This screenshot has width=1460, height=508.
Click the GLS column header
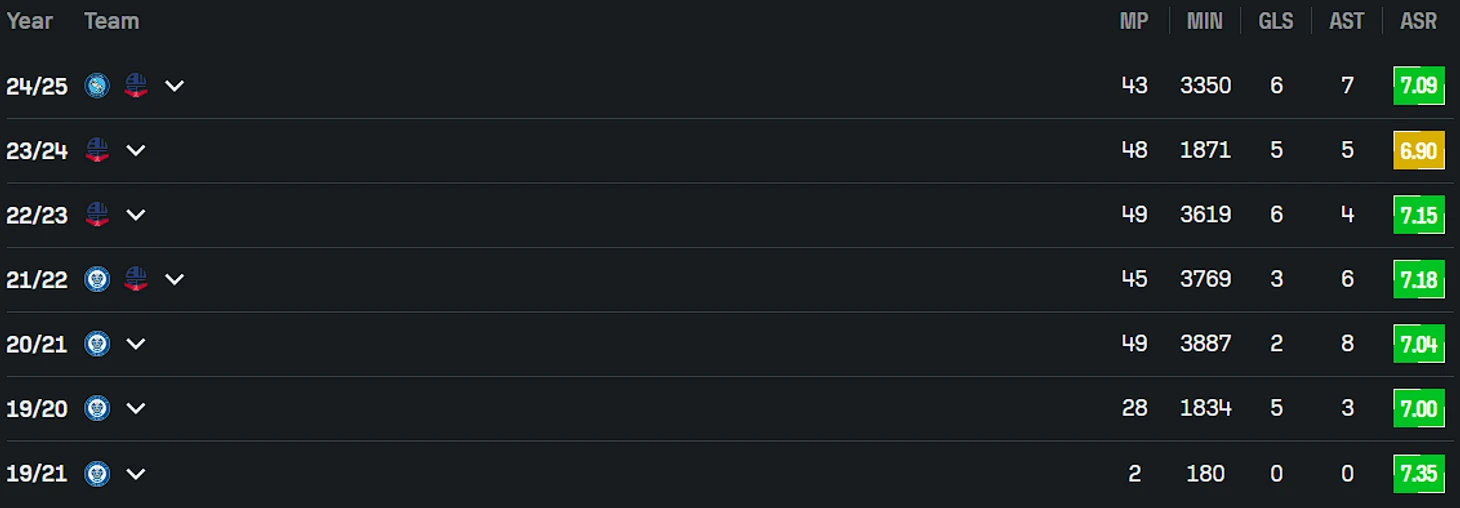tap(1276, 21)
